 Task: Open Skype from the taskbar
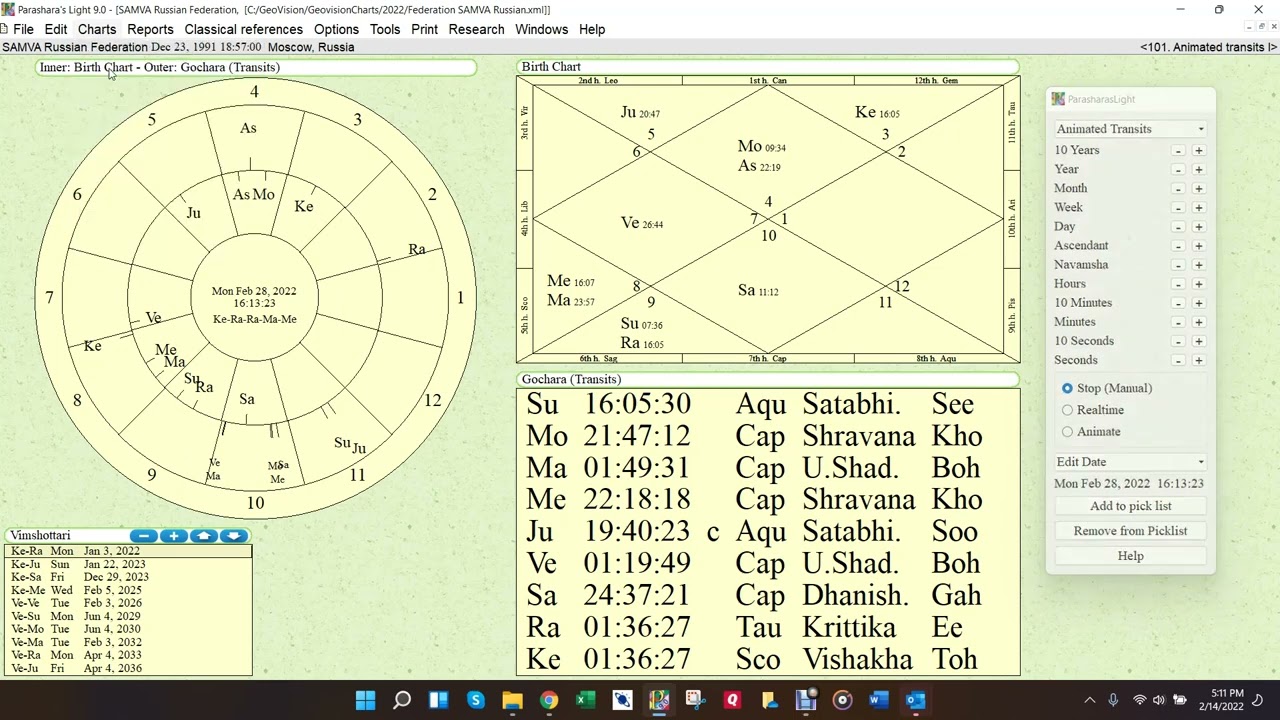click(x=476, y=700)
